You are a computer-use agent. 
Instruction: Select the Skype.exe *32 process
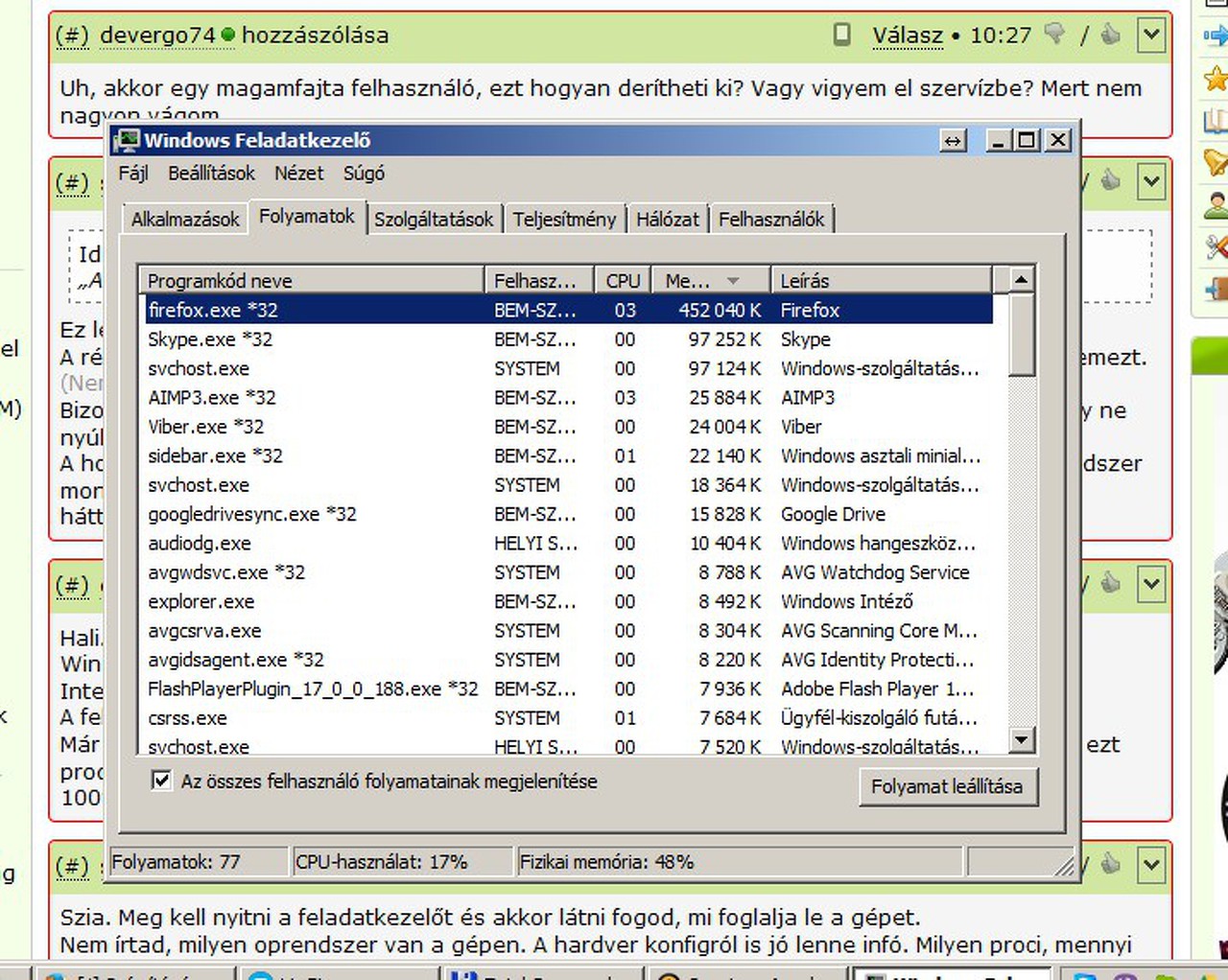pyautogui.click(x=566, y=339)
